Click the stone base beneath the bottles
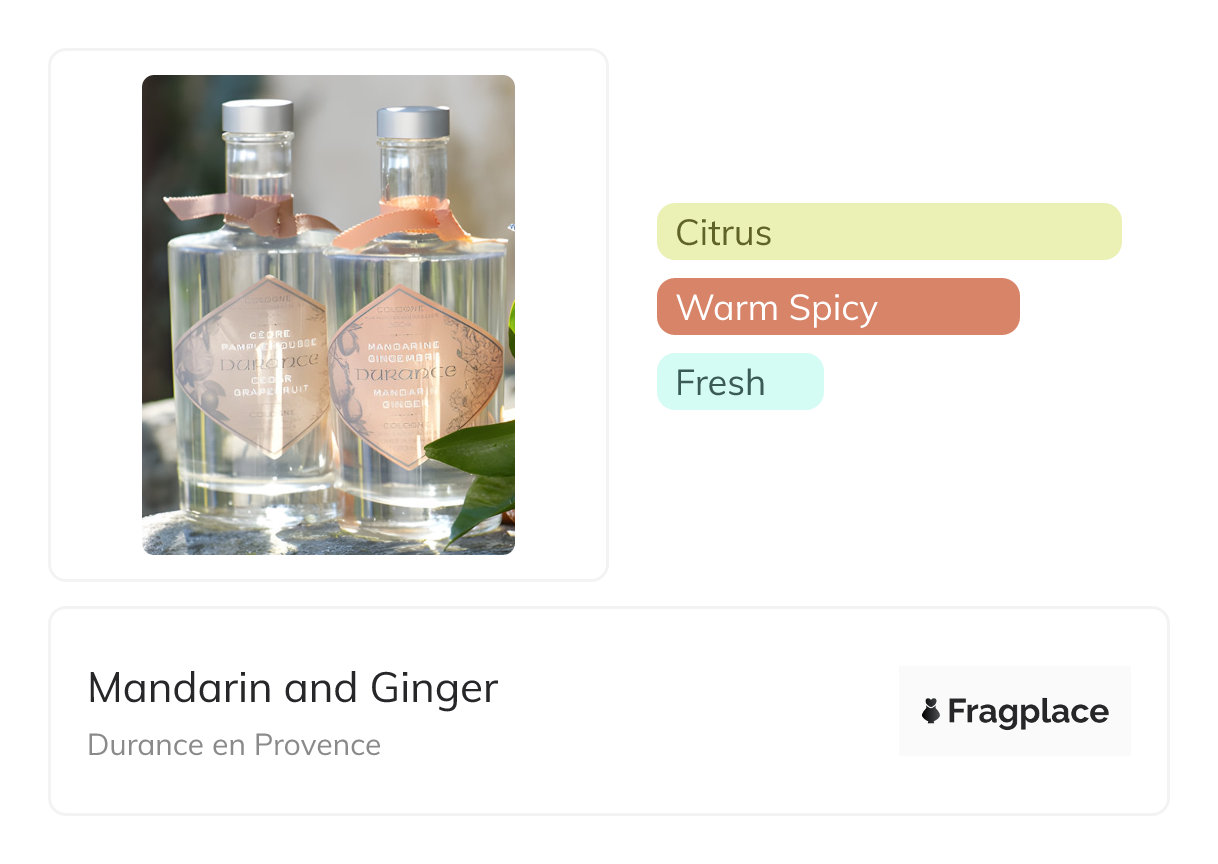 coord(300,538)
